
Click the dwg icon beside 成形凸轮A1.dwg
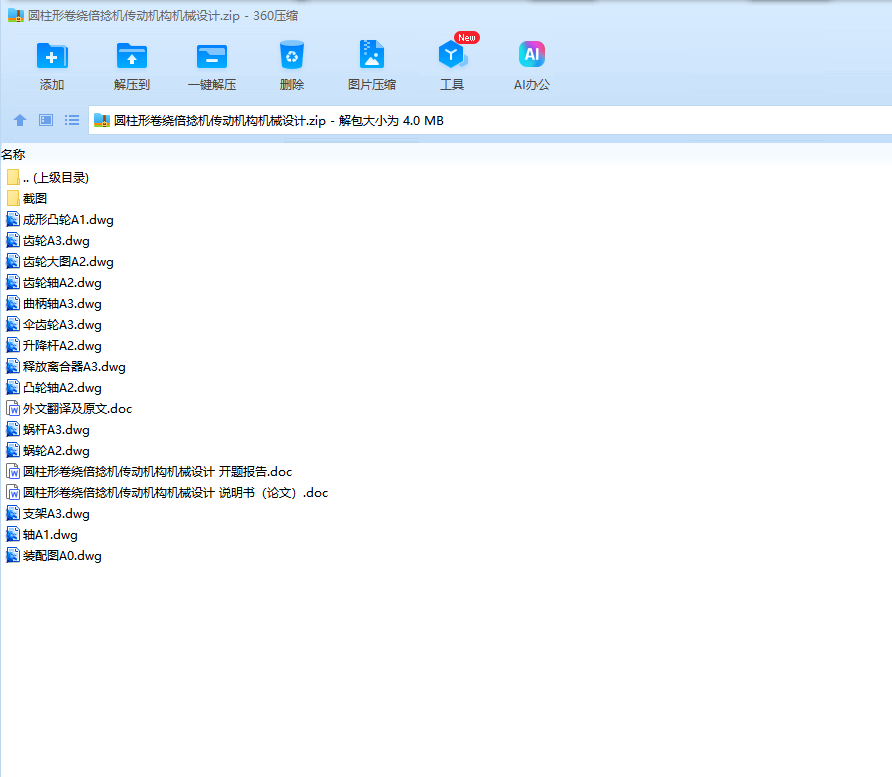click(13, 219)
